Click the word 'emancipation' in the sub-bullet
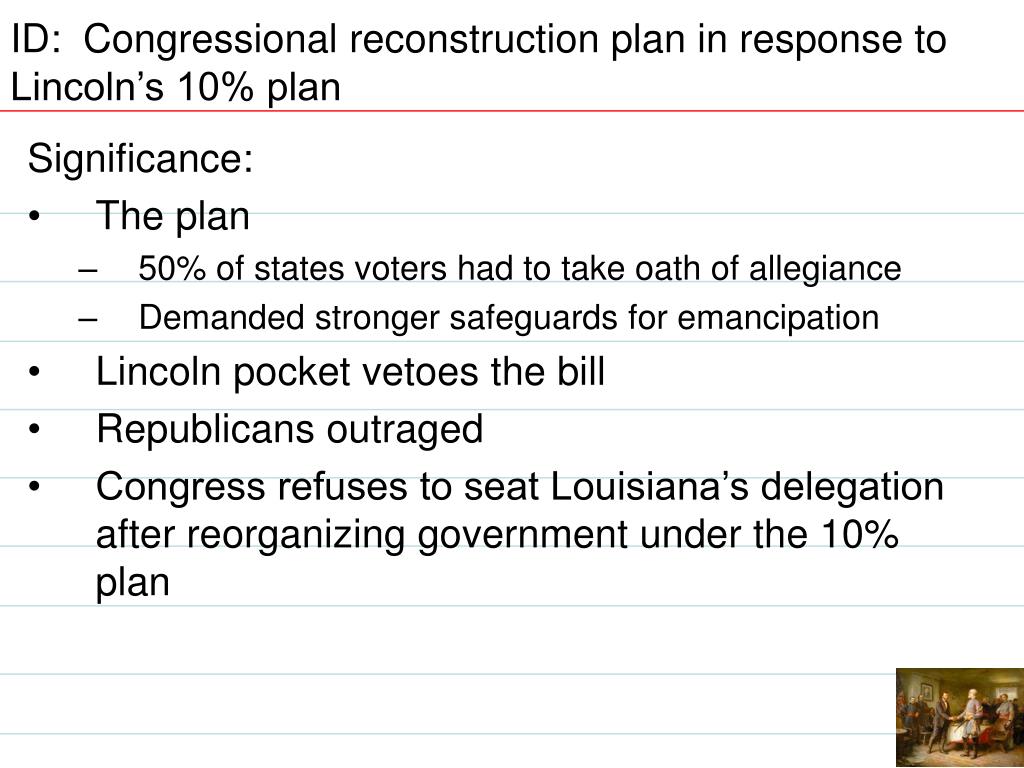 click(778, 319)
